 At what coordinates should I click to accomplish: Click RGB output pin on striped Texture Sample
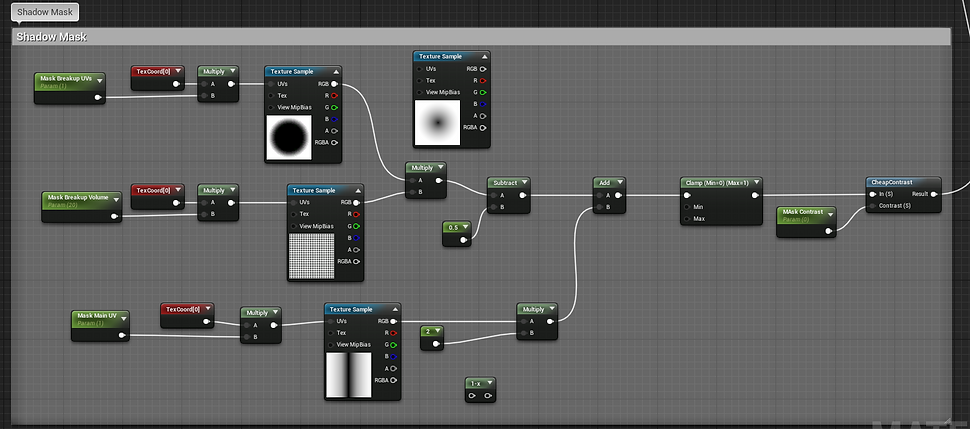click(393, 321)
